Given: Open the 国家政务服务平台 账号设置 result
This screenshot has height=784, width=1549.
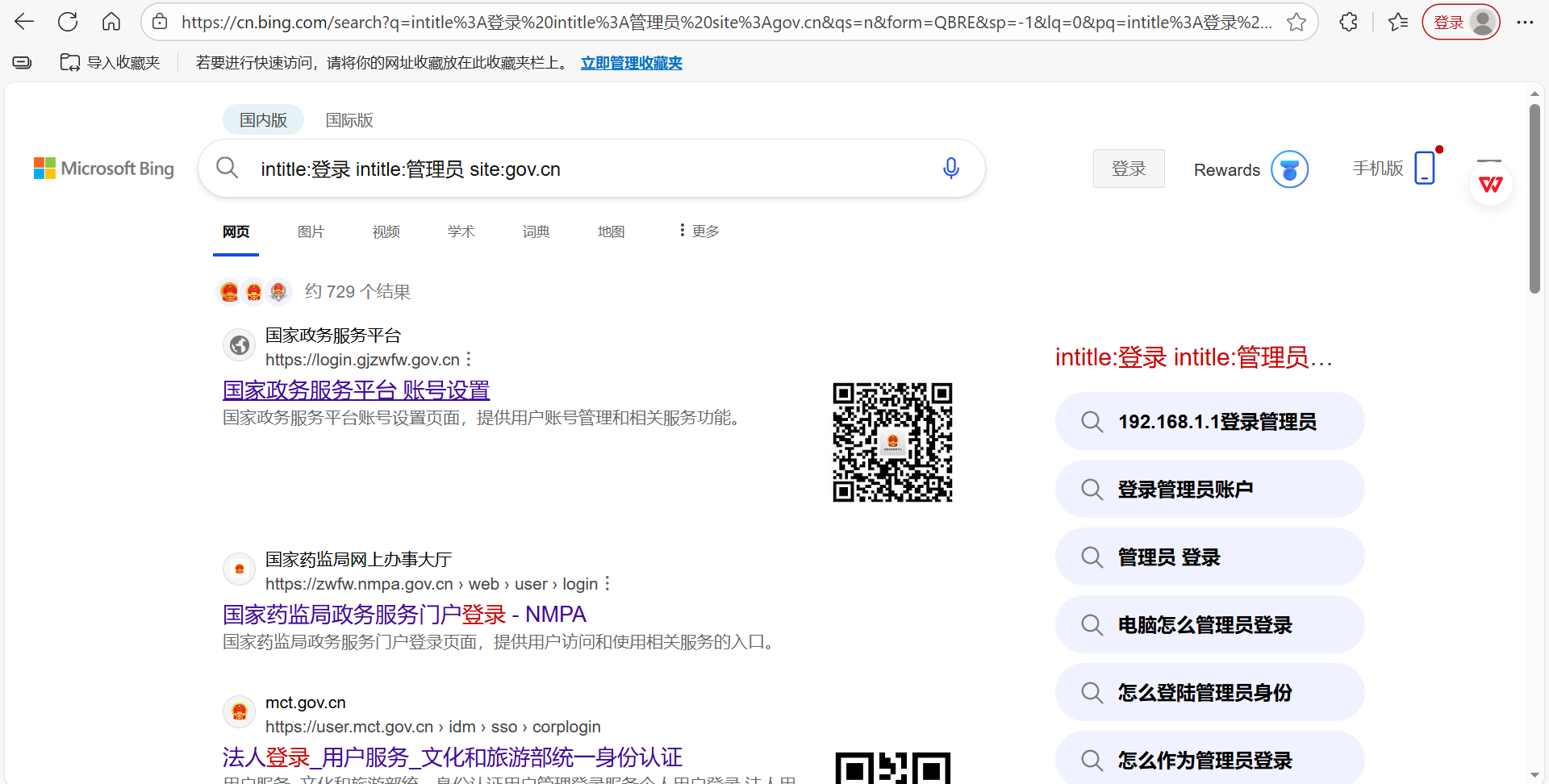Looking at the screenshot, I should click(357, 390).
